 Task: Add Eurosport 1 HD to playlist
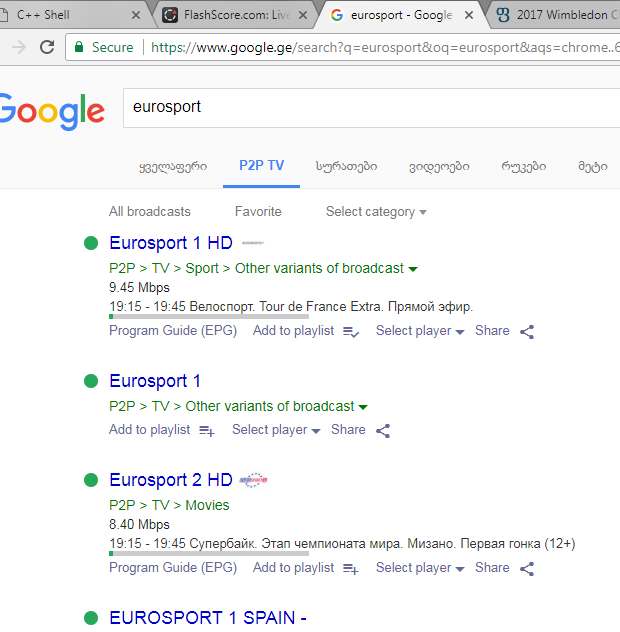click(293, 331)
